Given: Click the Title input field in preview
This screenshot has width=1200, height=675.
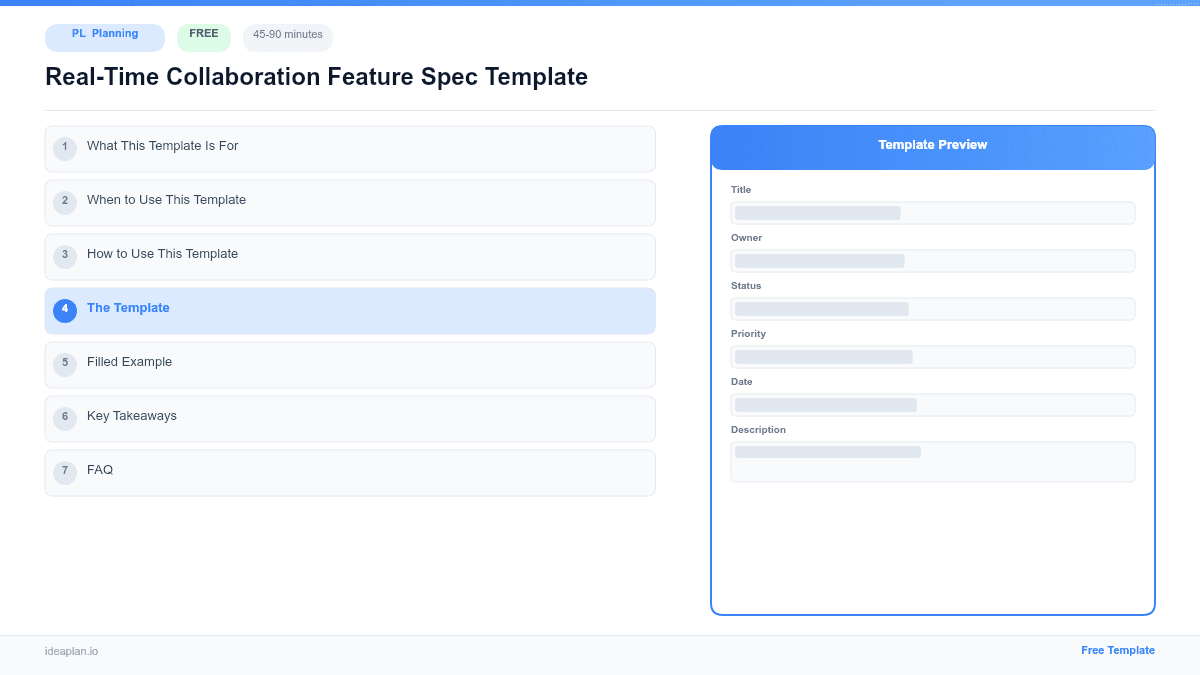Looking at the screenshot, I should (932, 213).
